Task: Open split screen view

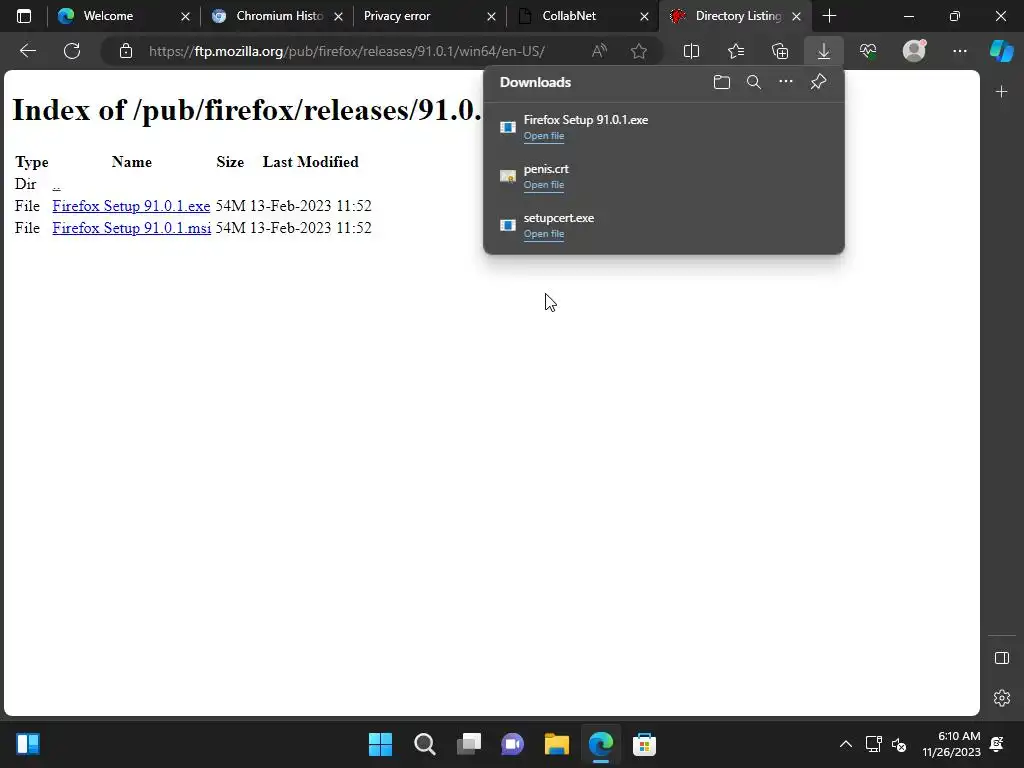Action: point(691,51)
